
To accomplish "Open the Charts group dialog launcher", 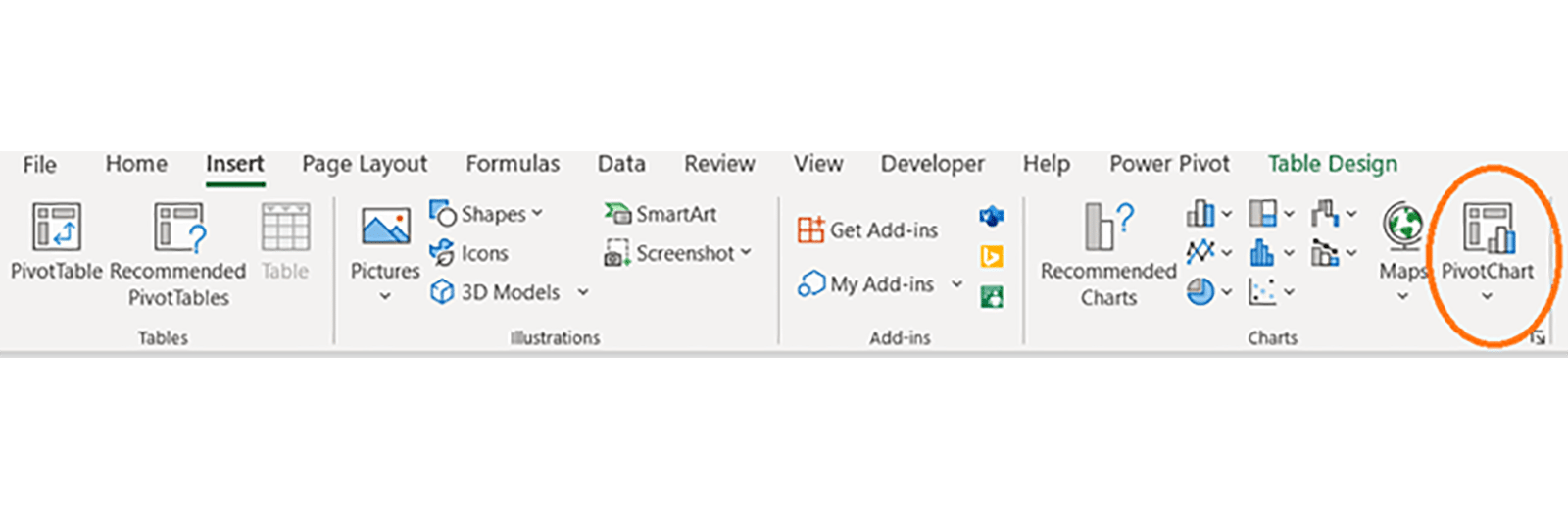I will tap(1538, 337).
